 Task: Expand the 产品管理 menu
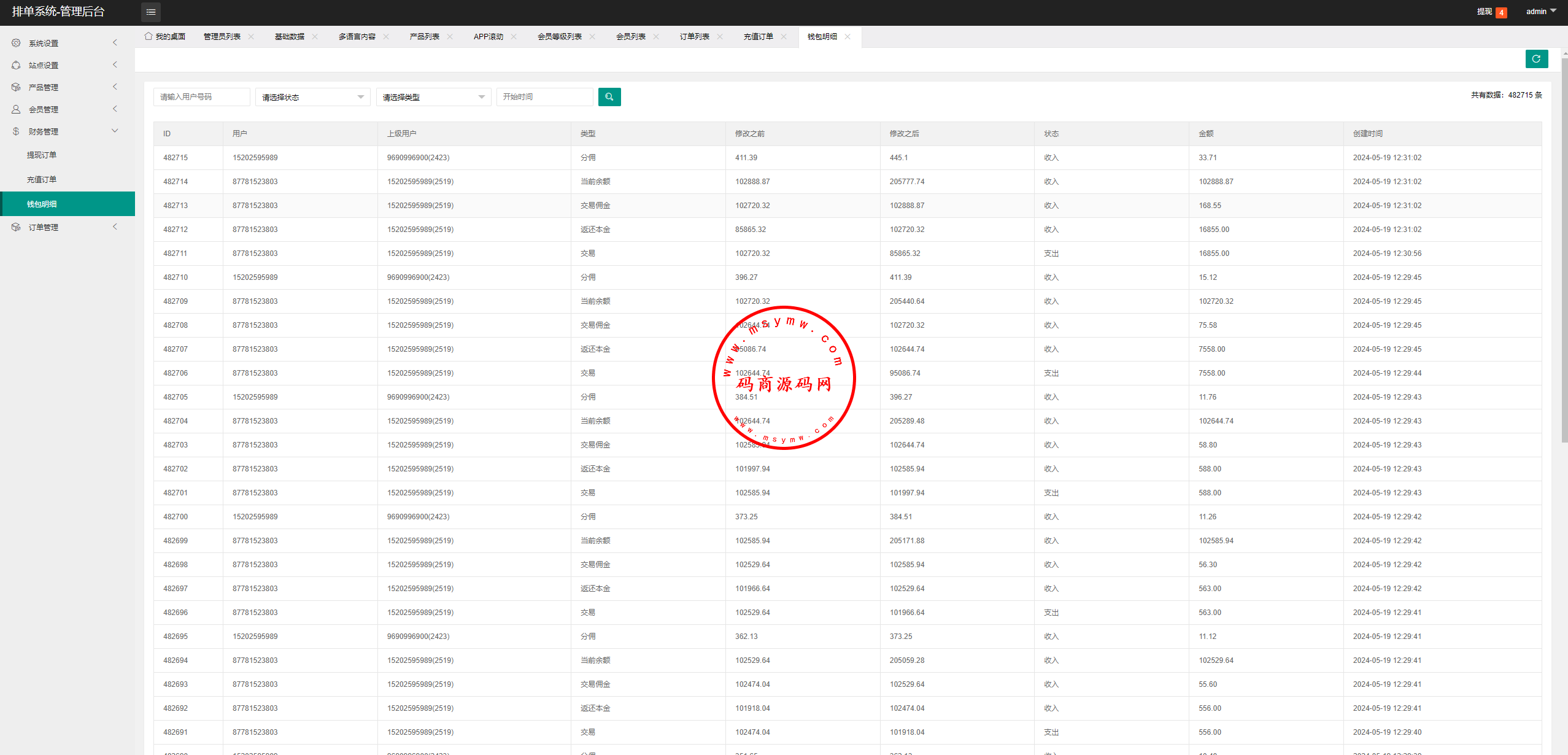115,87
